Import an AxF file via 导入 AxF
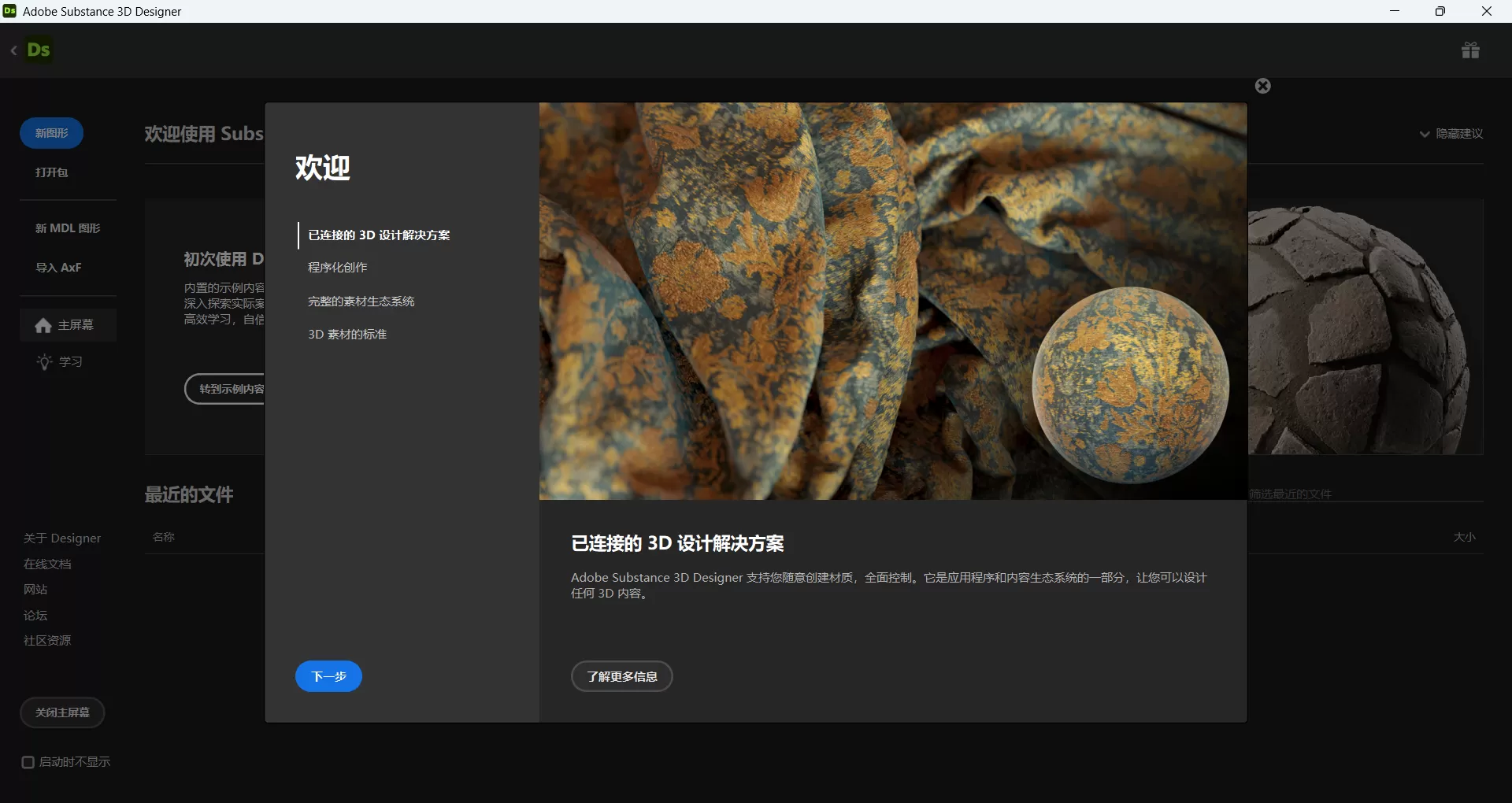This screenshot has height=803, width=1512. [x=58, y=267]
